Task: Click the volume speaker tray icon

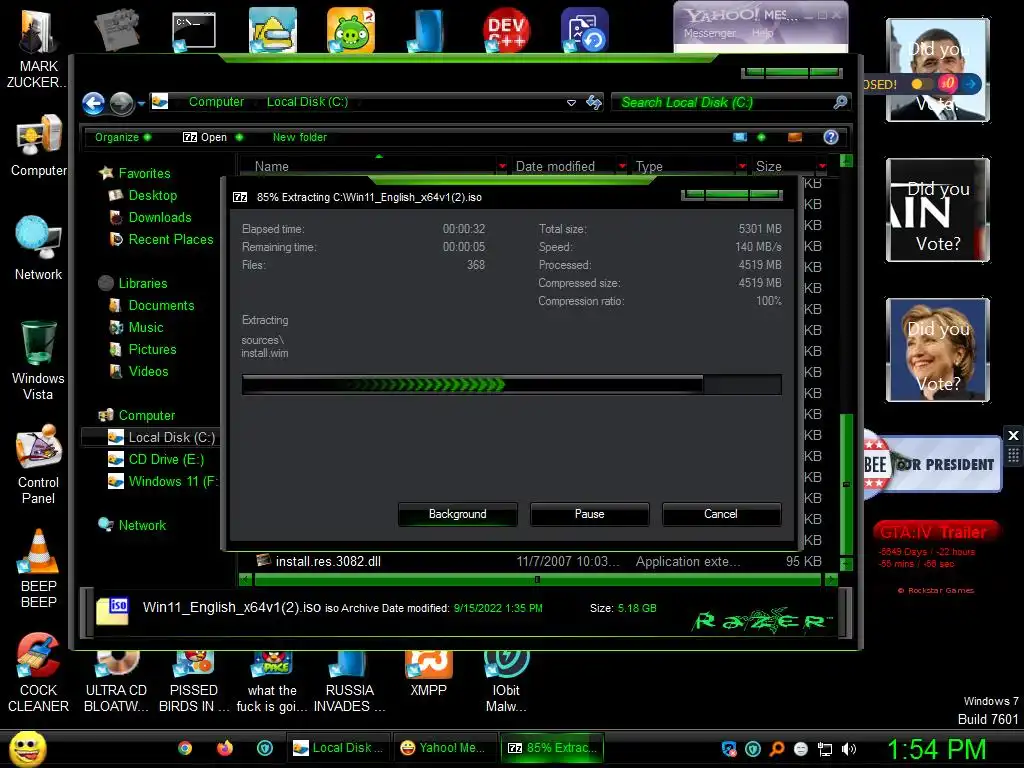Action: [x=849, y=749]
